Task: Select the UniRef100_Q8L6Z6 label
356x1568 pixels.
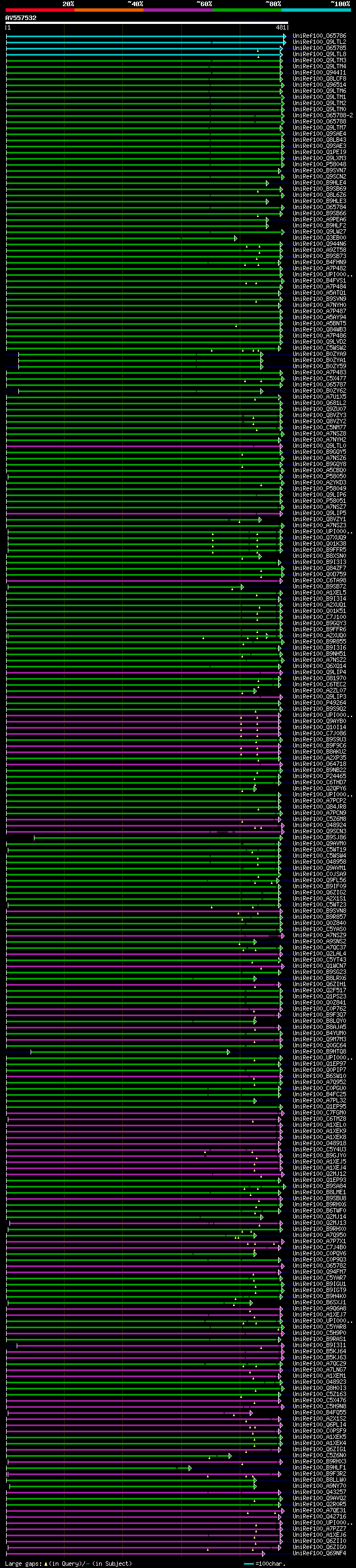Action: click(x=319, y=195)
